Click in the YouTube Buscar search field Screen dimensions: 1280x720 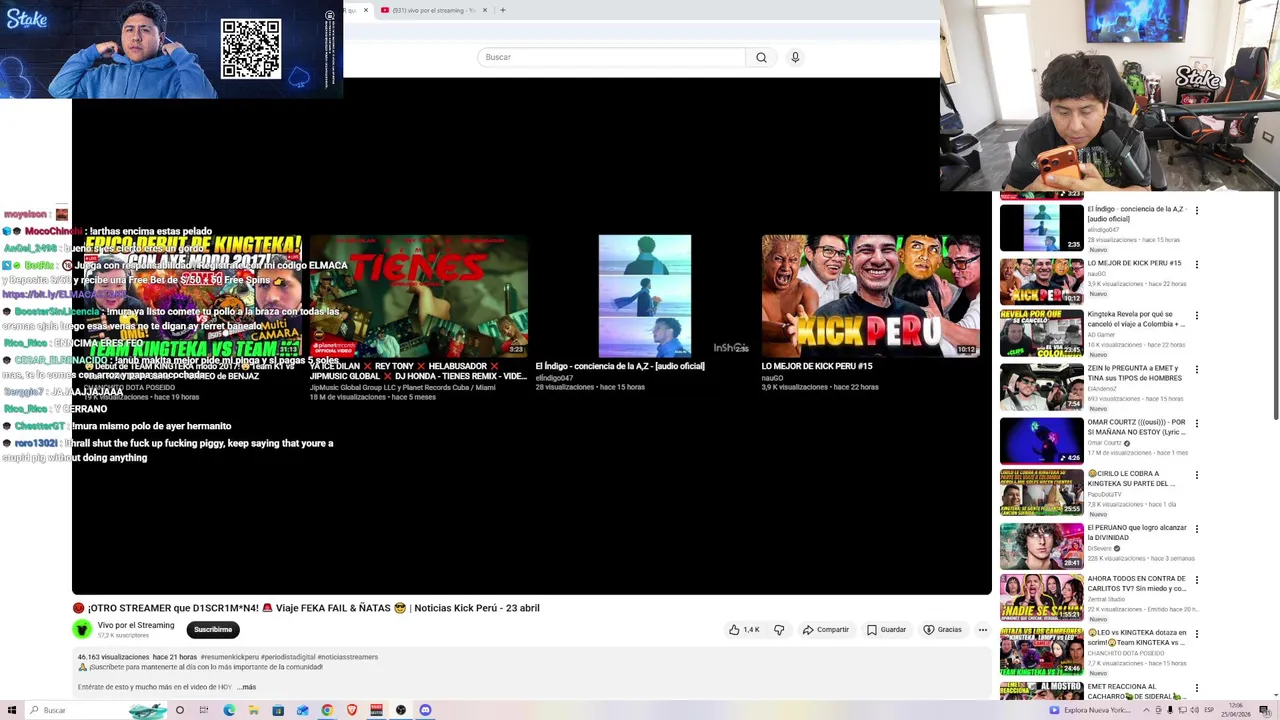point(611,57)
